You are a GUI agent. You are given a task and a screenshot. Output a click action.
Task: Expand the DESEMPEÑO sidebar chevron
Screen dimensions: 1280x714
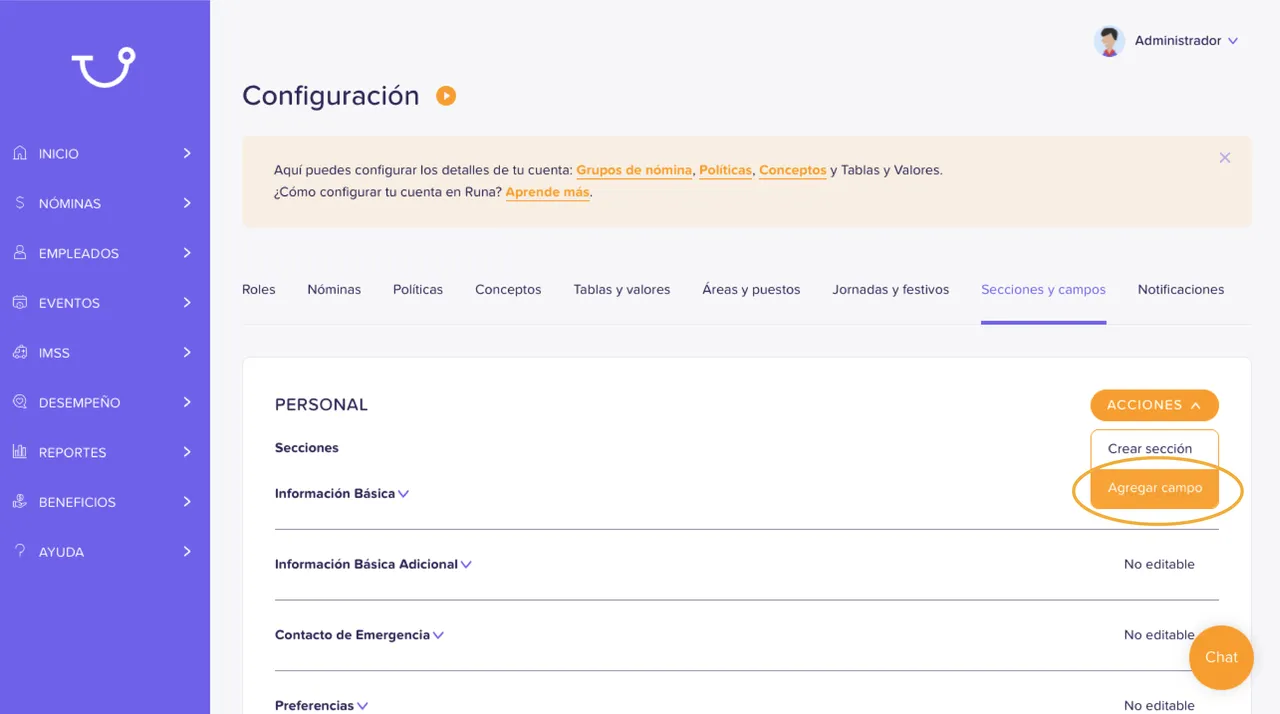(x=187, y=402)
